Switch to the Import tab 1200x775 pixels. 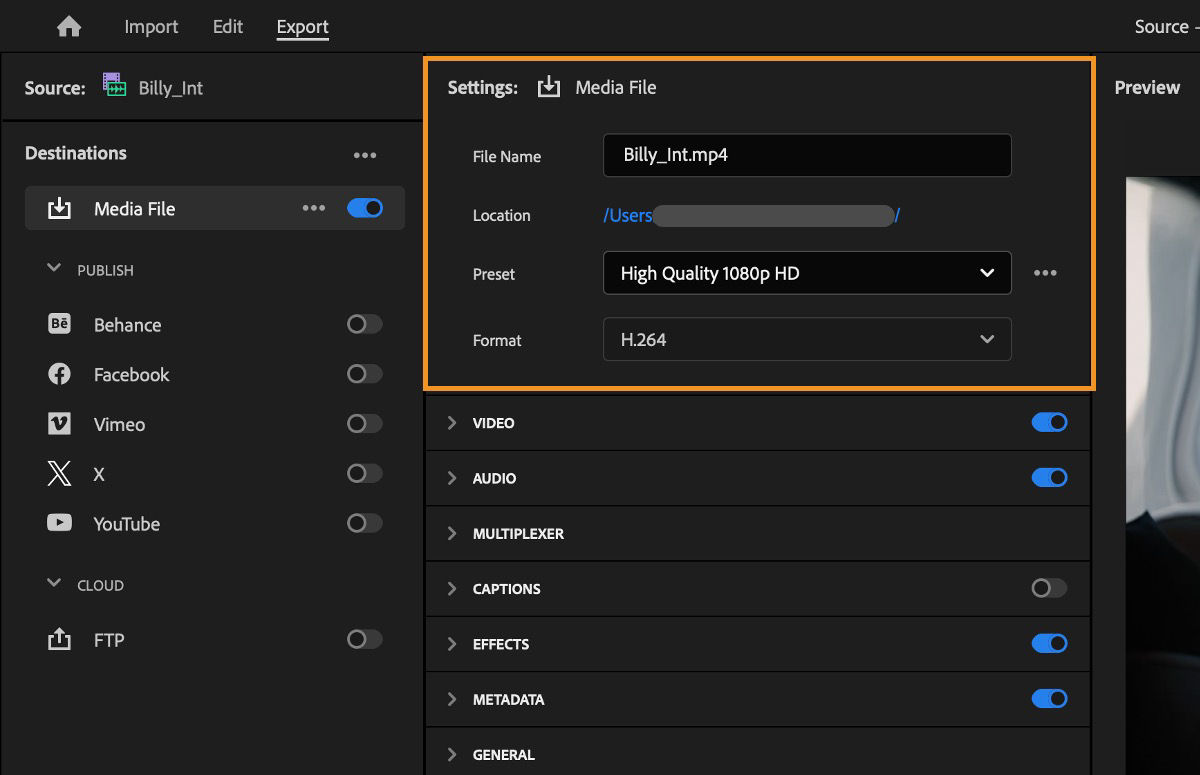(x=151, y=26)
